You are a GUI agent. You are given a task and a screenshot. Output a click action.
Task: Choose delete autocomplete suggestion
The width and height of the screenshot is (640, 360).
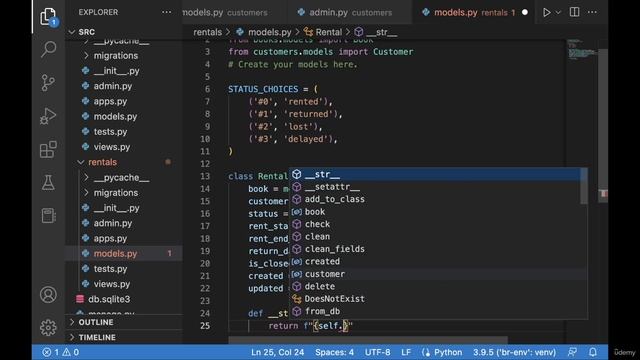(435, 286)
